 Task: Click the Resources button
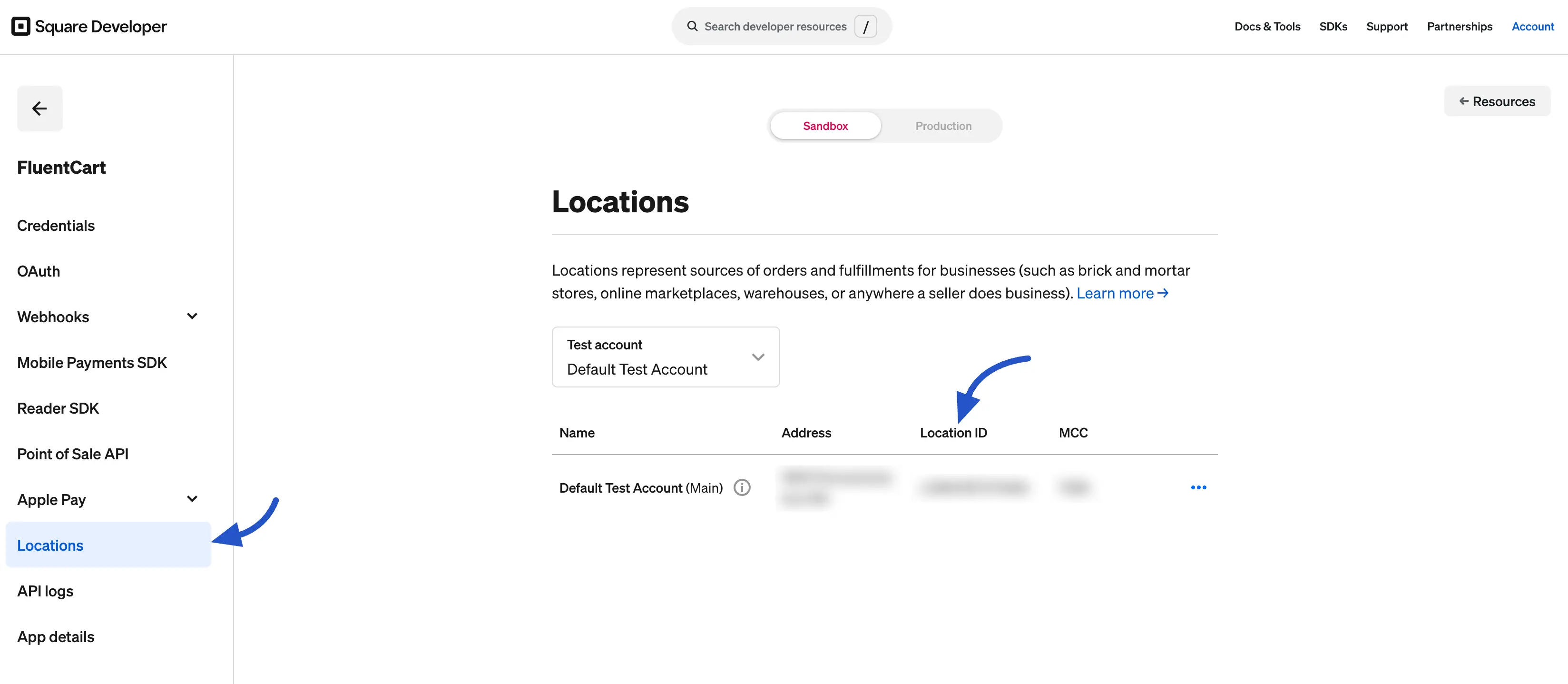[1497, 101]
